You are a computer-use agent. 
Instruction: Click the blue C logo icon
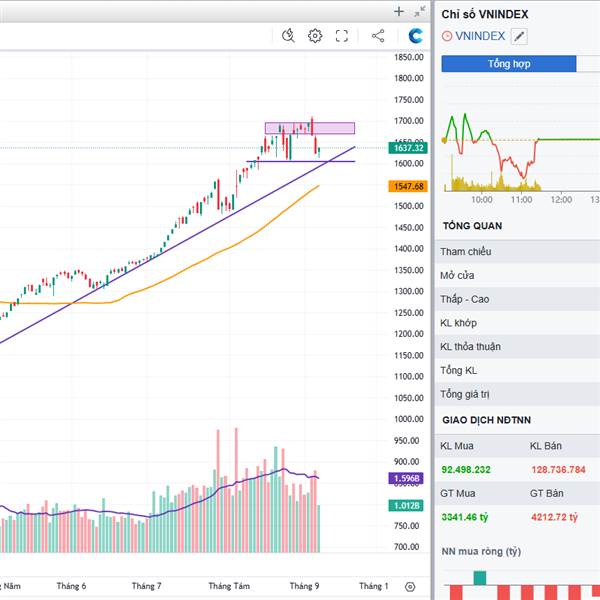(416, 36)
